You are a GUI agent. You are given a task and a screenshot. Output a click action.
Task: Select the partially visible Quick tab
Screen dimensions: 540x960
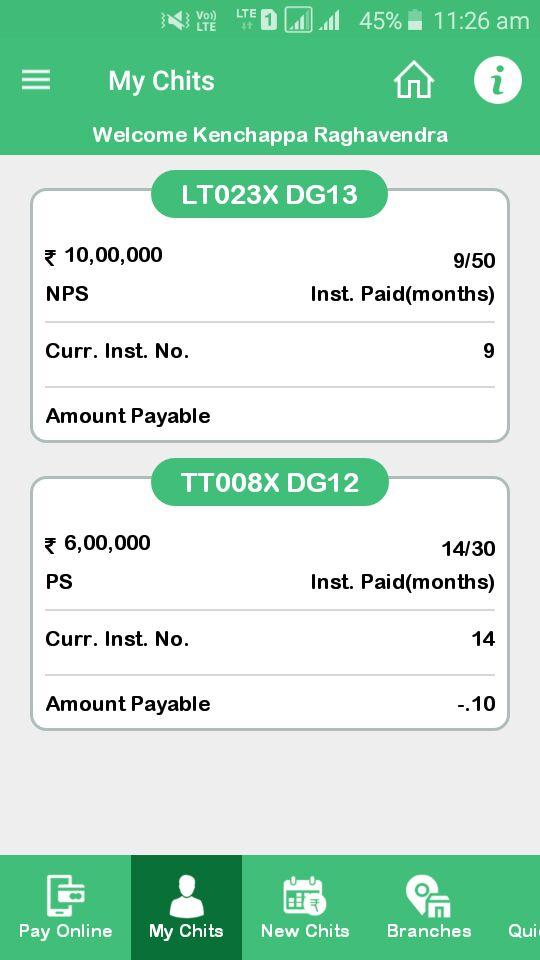click(522, 907)
